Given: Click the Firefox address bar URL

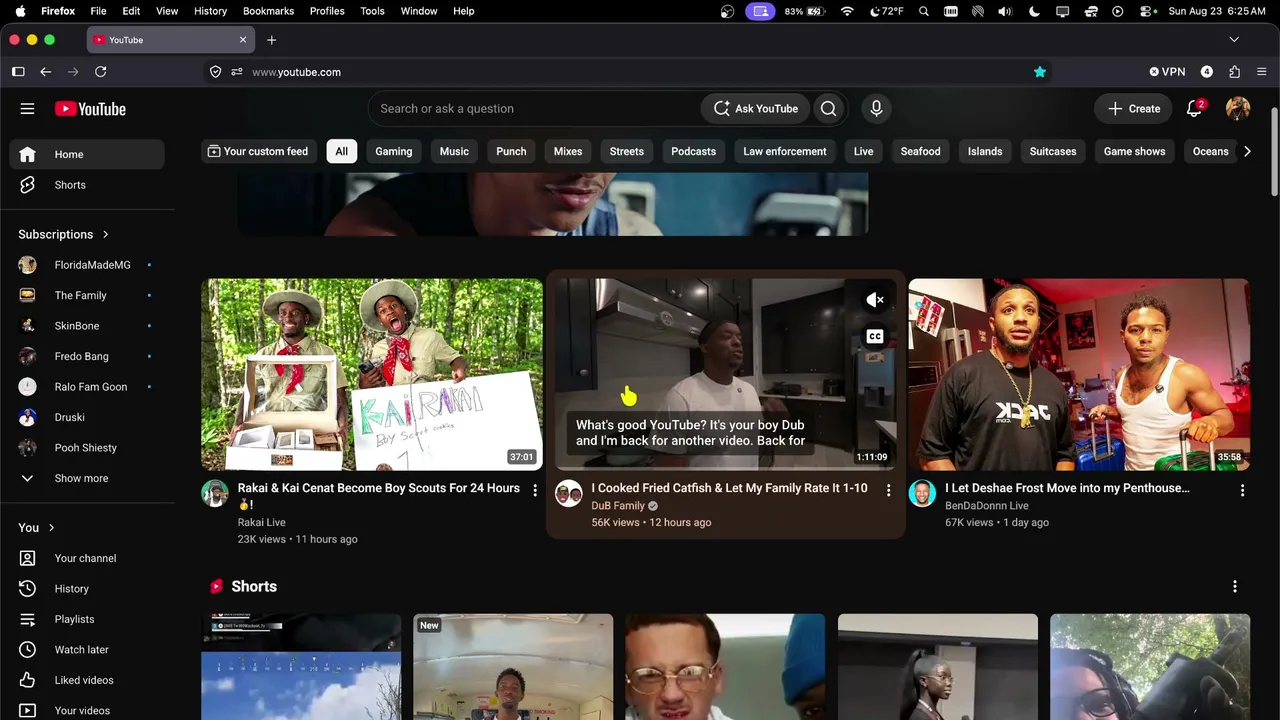Looking at the screenshot, I should tap(296, 72).
